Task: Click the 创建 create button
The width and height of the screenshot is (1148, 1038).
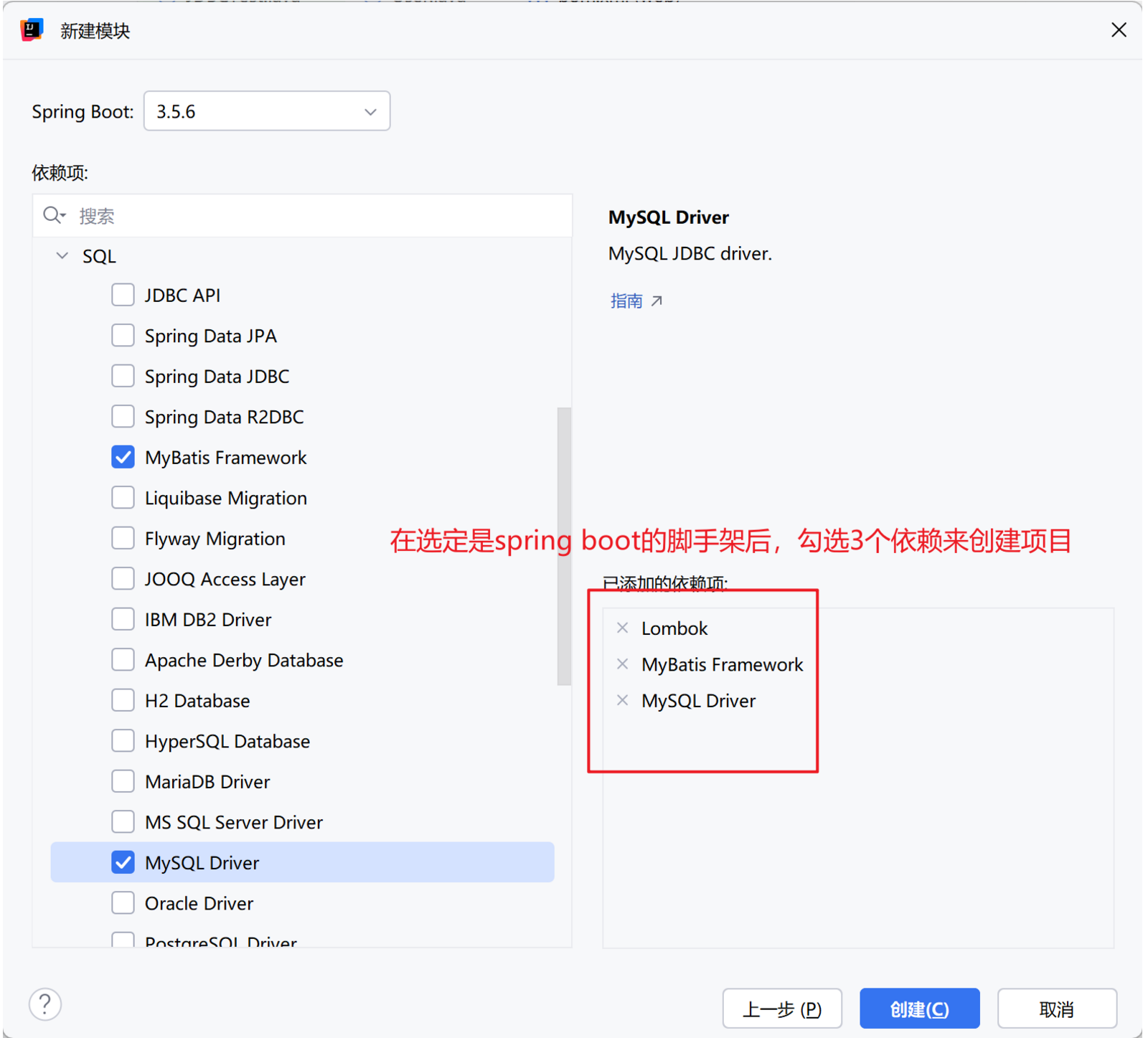Action: pyautogui.click(x=920, y=1009)
